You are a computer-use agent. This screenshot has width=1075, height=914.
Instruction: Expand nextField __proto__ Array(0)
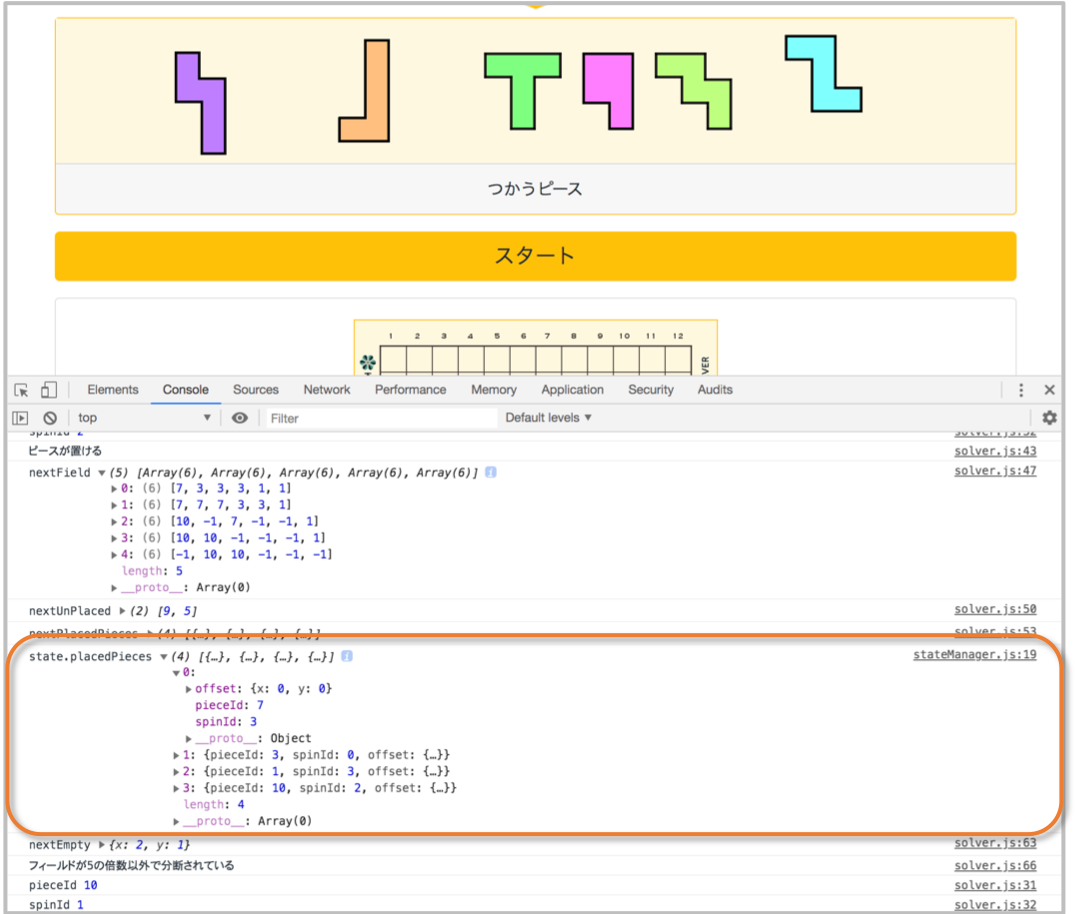coord(114,588)
